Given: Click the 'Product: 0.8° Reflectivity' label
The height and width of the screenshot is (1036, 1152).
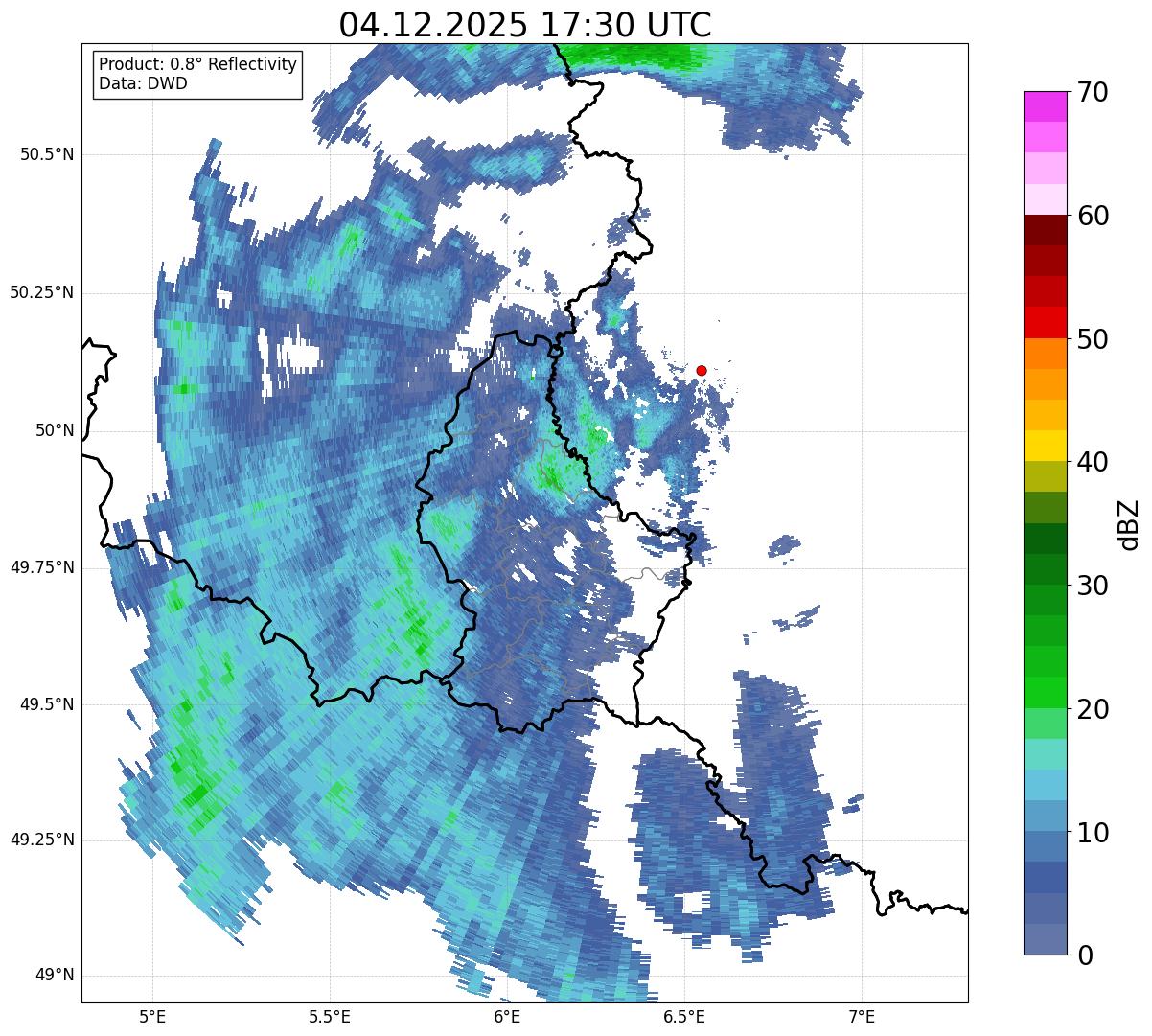Looking at the screenshot, I should [198, 64].
